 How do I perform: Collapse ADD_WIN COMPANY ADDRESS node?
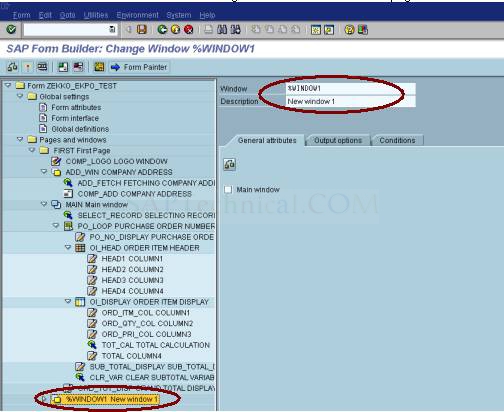click(x=44, y=172)
